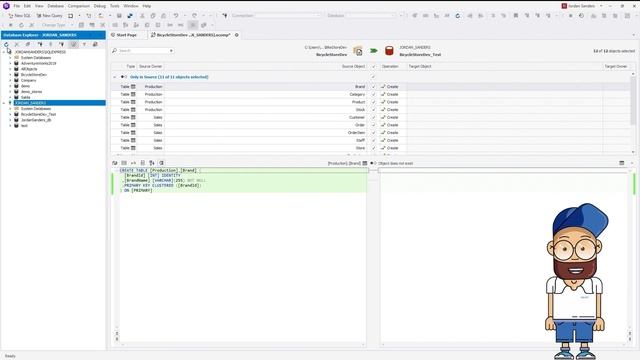Click the table icon in the Brand row
Screen dimensions: 640x360
[133, 87]
